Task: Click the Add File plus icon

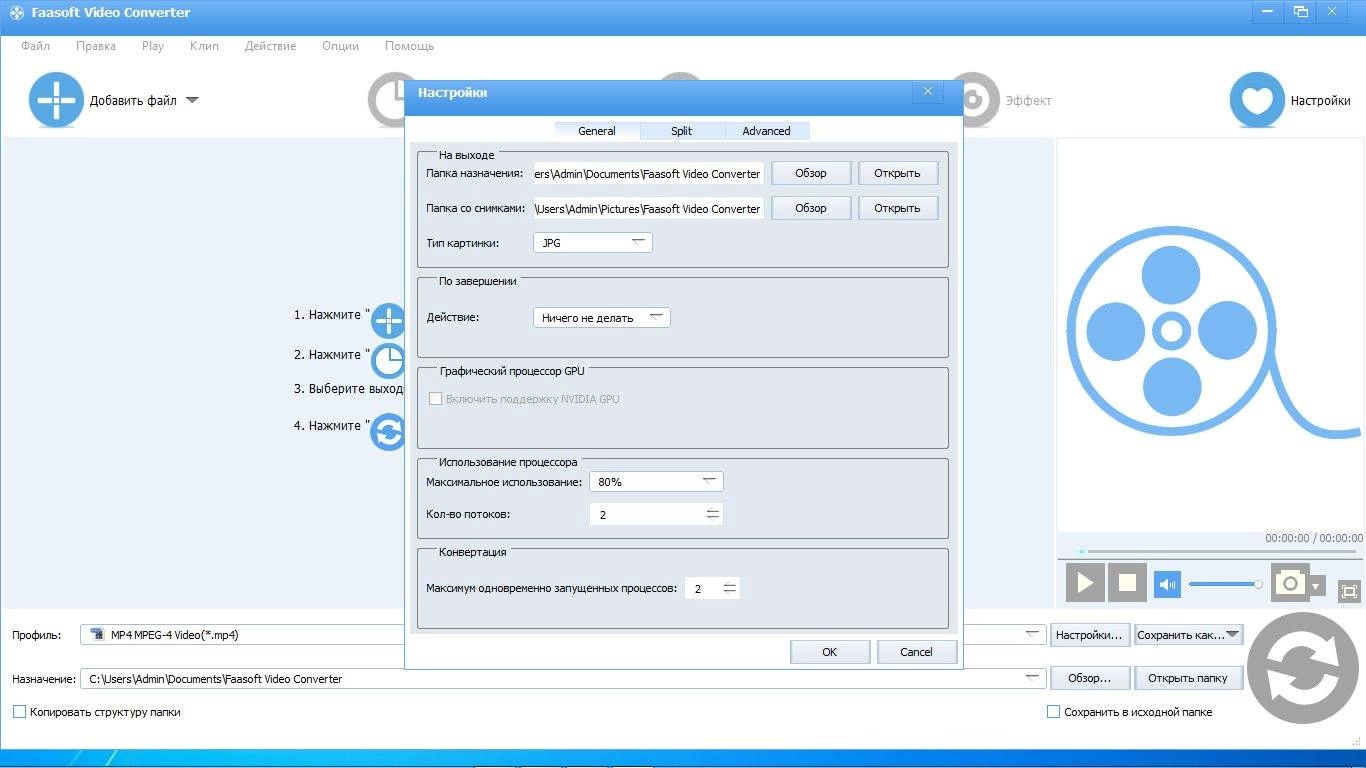Action: click(56, 100)
